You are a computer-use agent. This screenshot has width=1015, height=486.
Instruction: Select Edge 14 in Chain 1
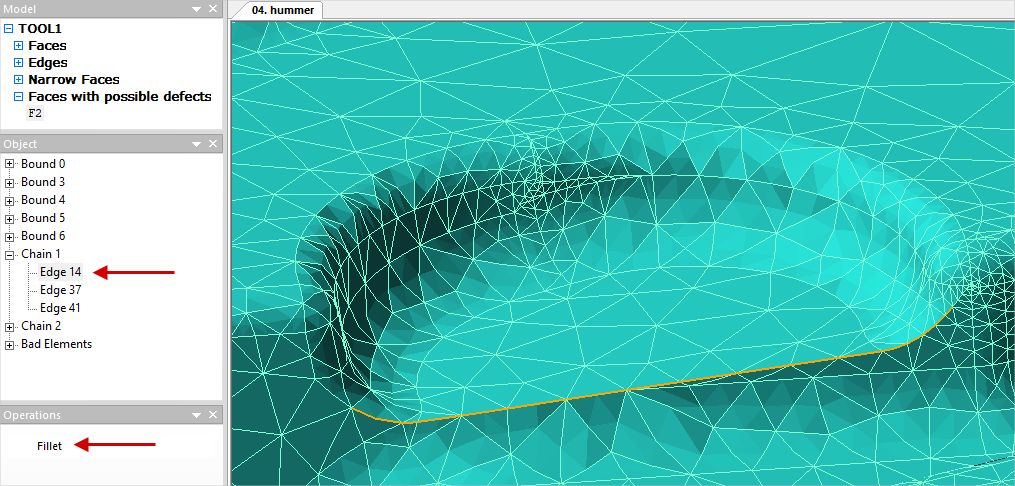pos(60,272)
